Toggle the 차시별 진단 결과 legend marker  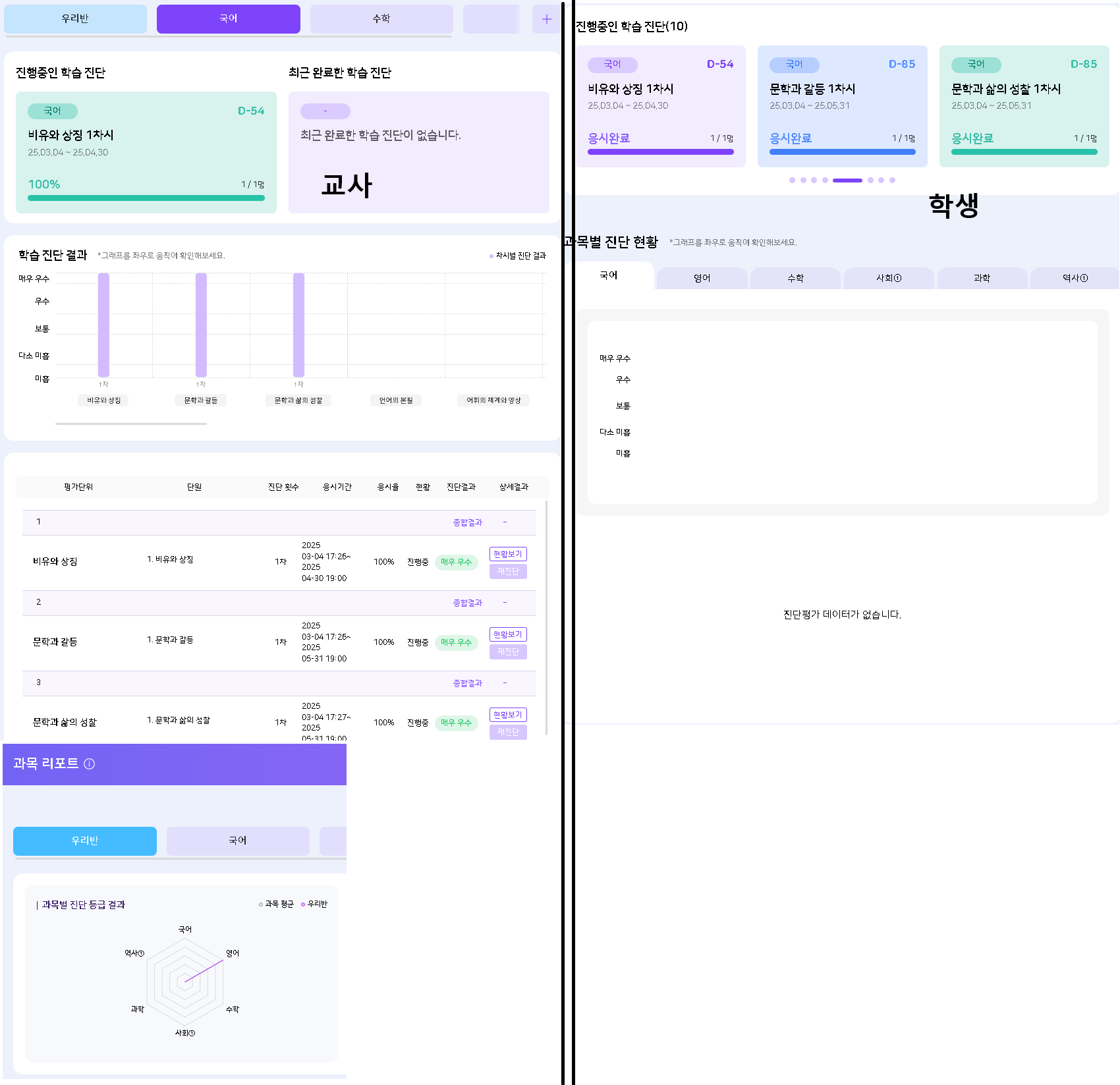coord(491,256)
